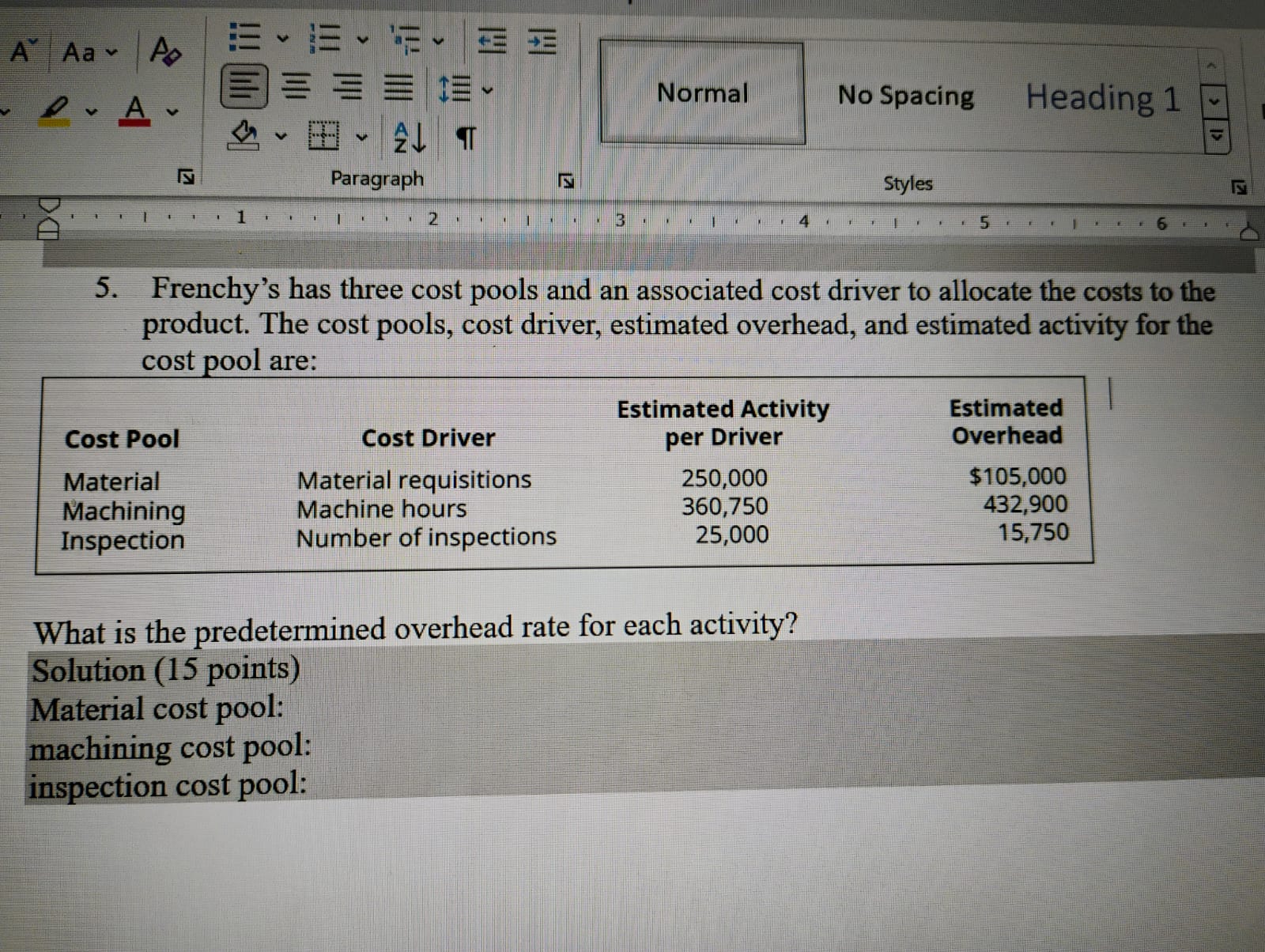Decrease the paragraph indent
Image resolution: width=1265 pixels, height=952 pixels.
click(491, 41)
